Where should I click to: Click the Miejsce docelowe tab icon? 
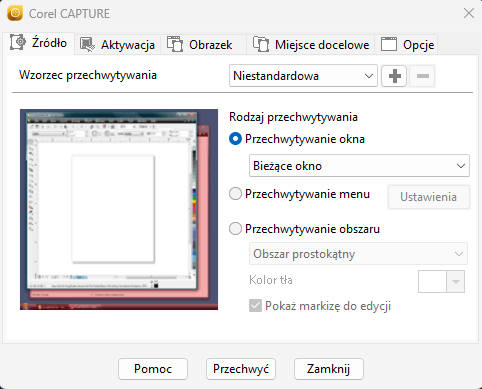pyautogui.click(x=261, y=44)
